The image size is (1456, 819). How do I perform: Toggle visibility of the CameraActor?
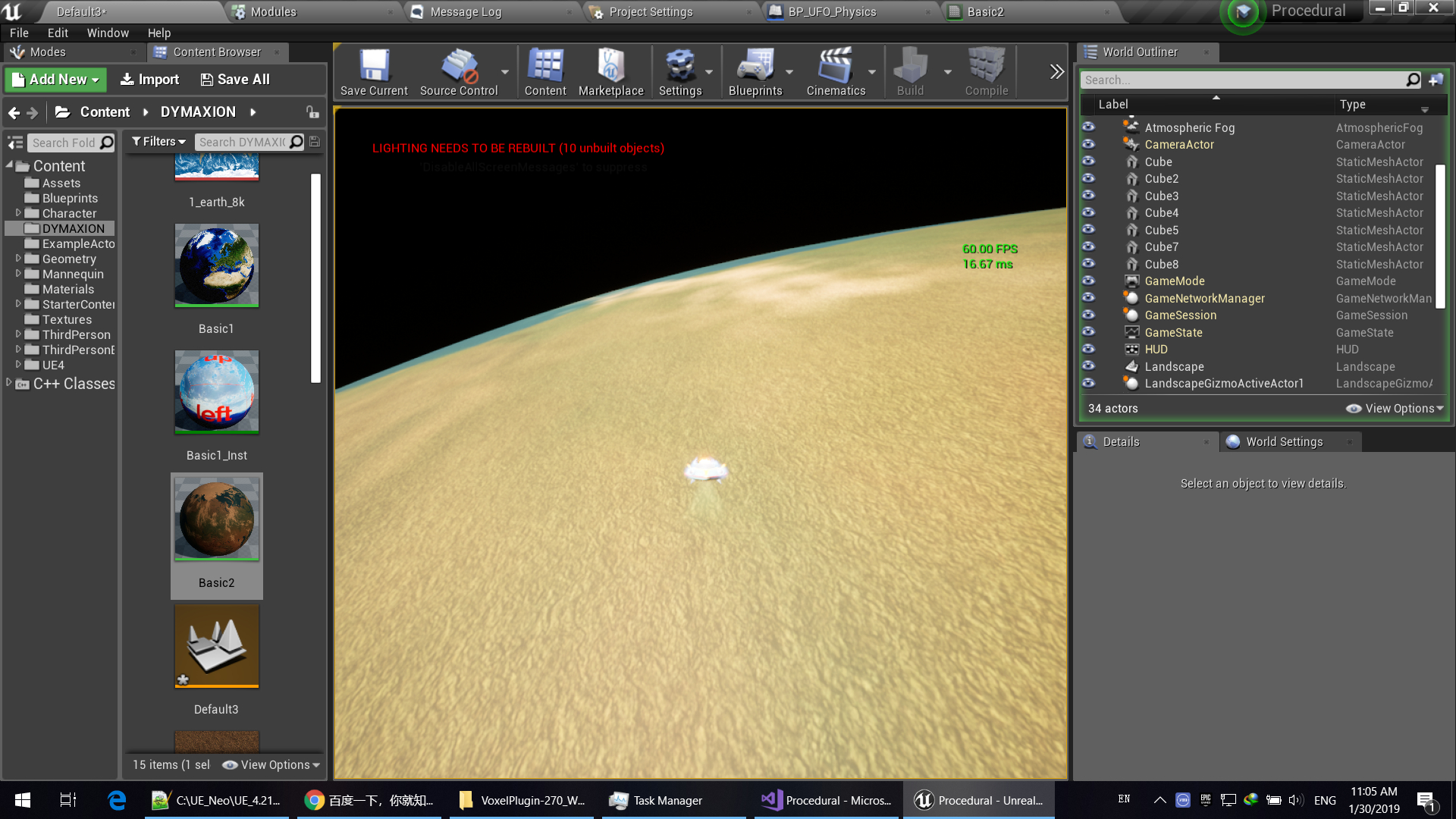(1088, 144)
